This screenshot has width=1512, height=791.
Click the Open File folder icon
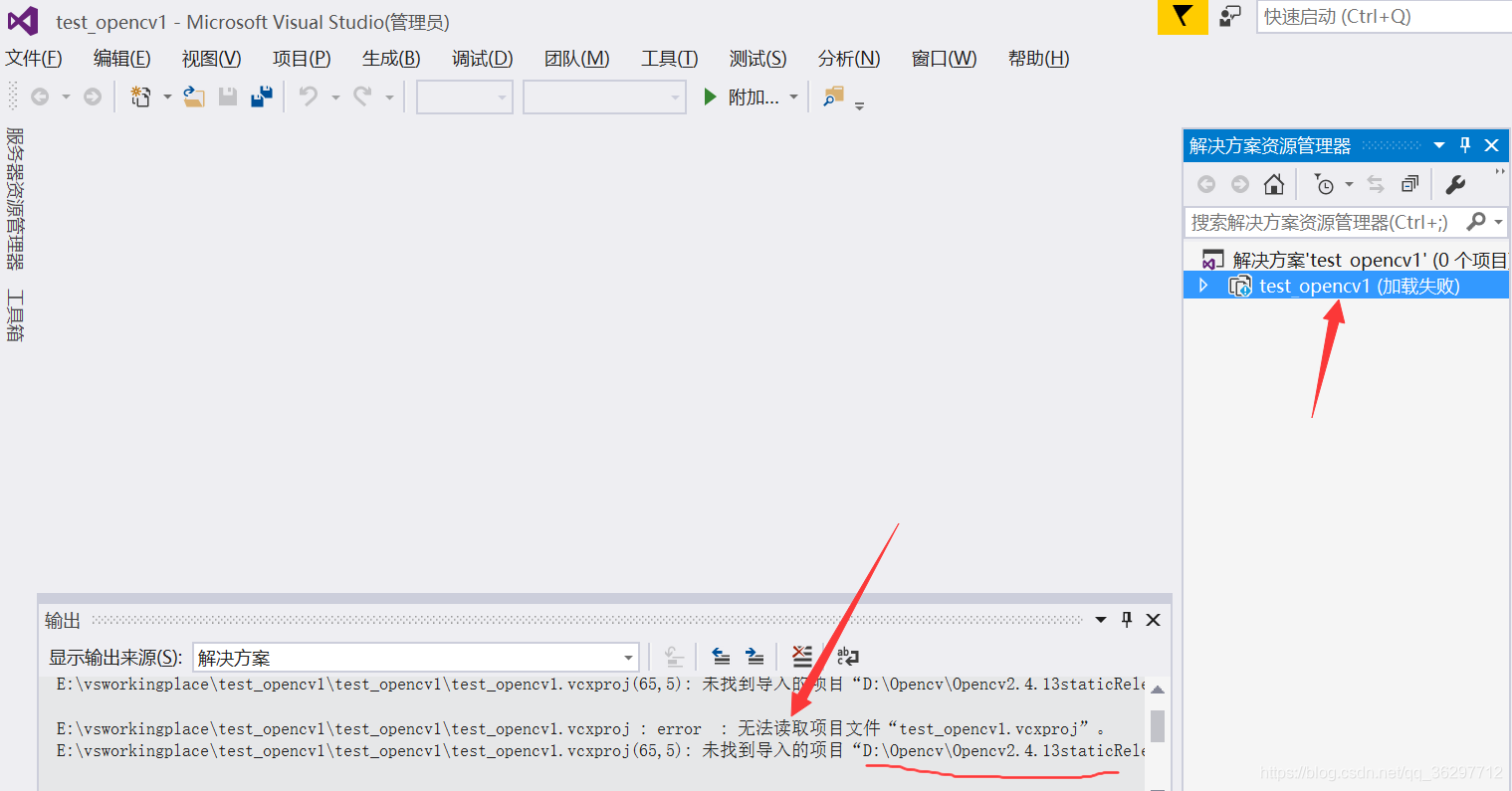[x=194, y=97]
